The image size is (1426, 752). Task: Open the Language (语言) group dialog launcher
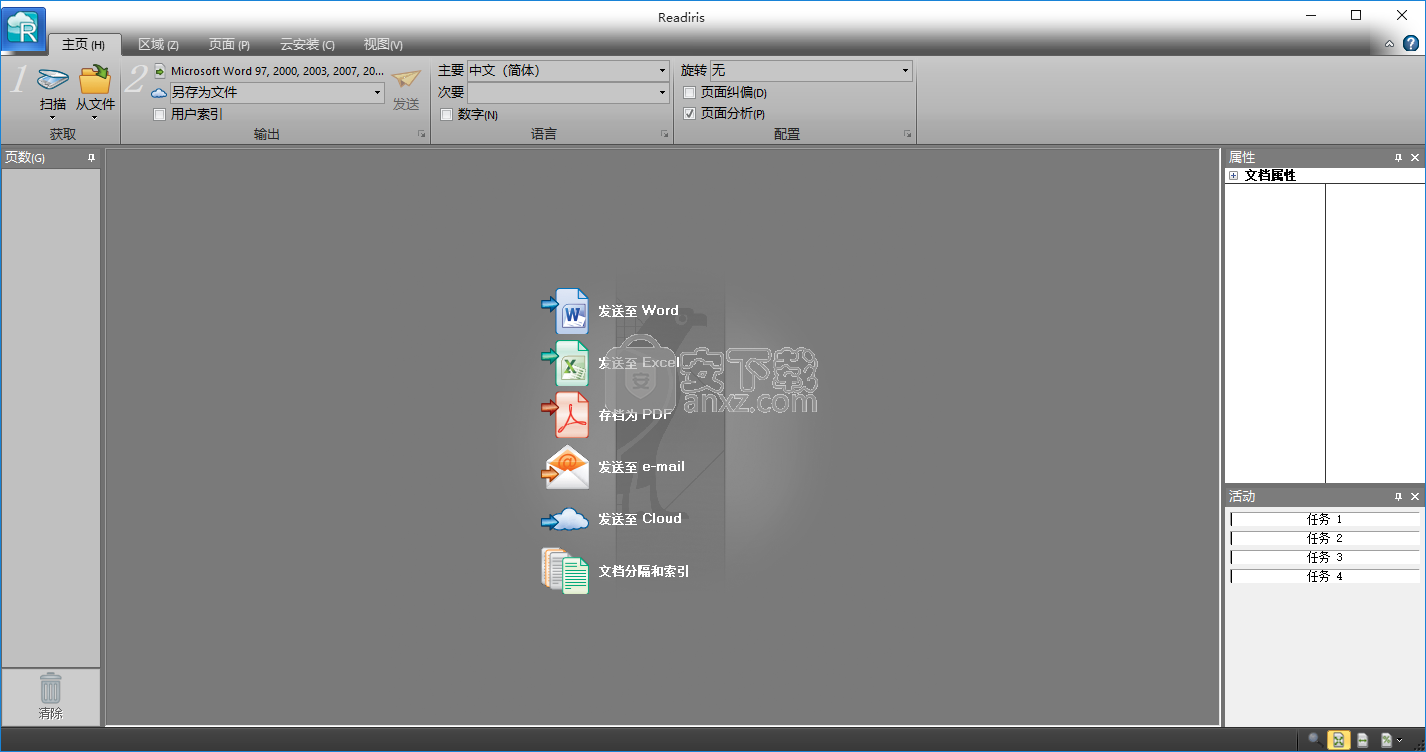click(x=664, y=134)
